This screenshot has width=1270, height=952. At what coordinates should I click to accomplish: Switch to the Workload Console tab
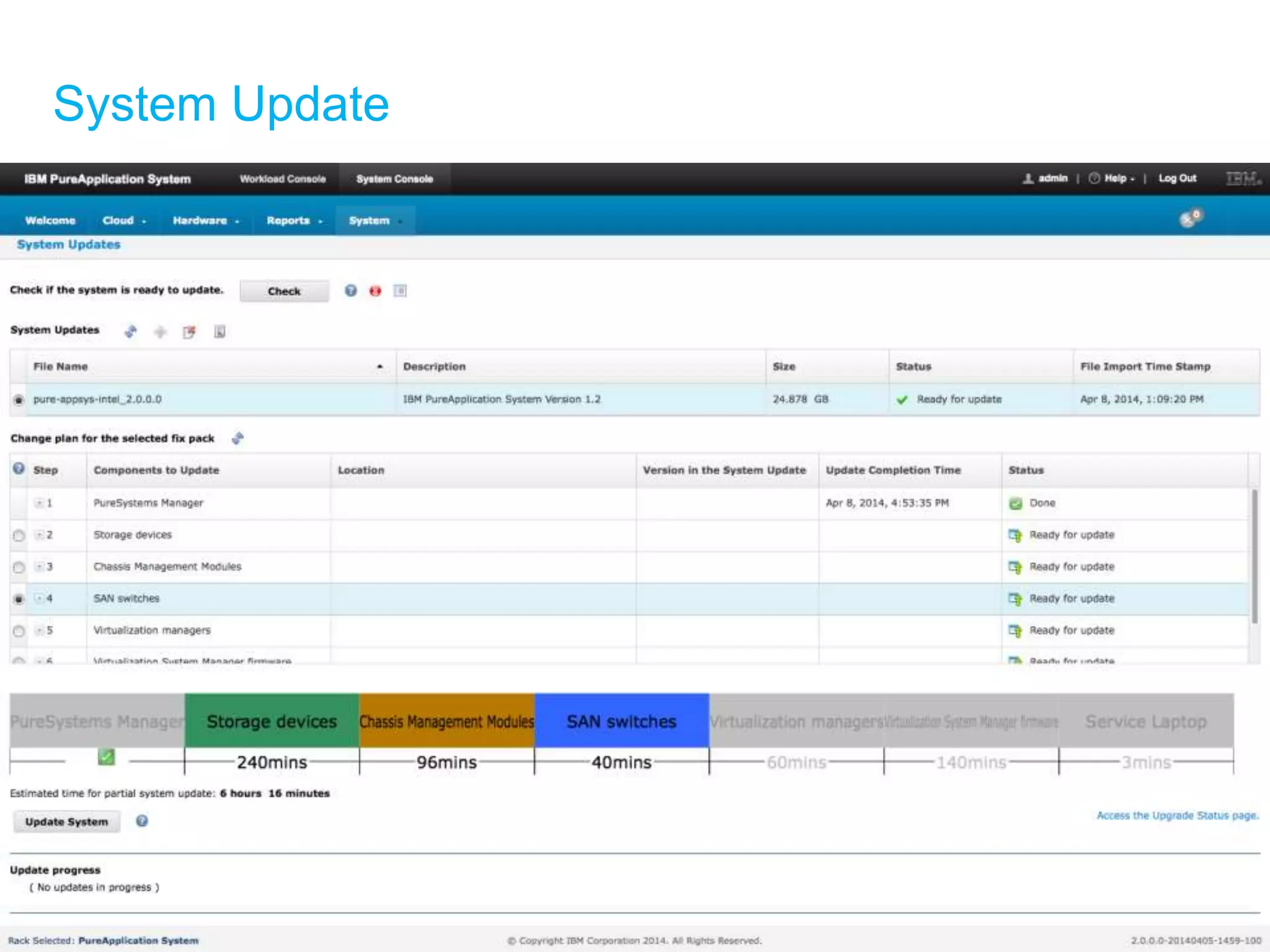point(283,179)
